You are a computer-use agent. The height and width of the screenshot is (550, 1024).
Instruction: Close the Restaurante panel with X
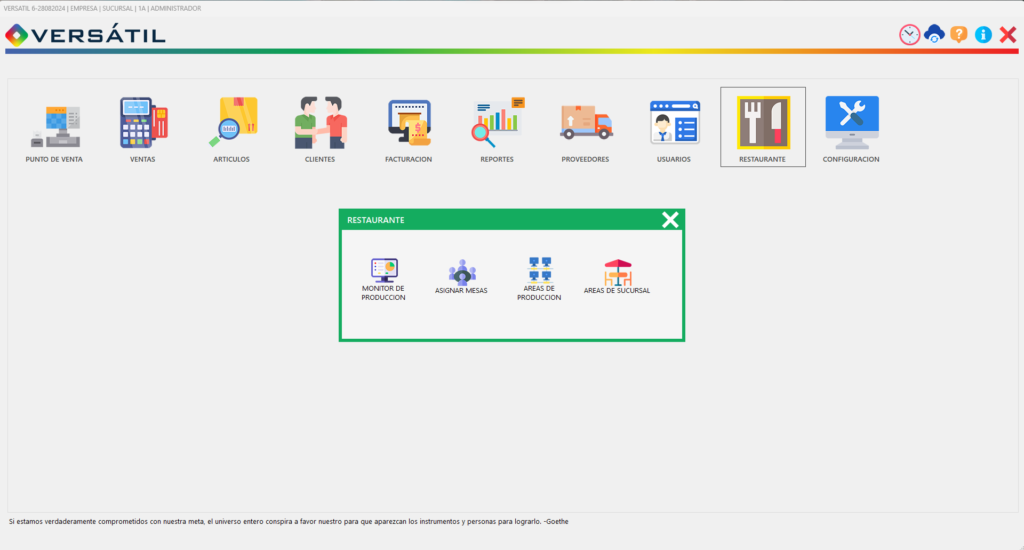[x=670, y=219]
